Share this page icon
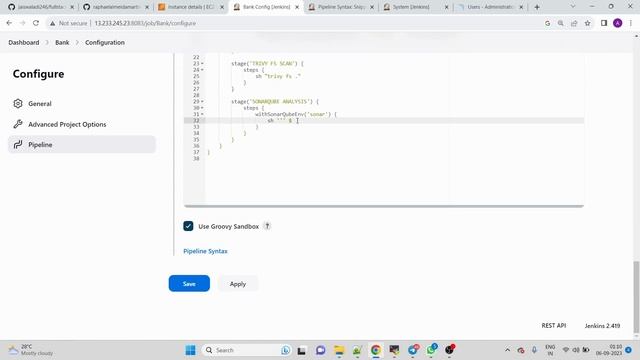 [574, 23]
